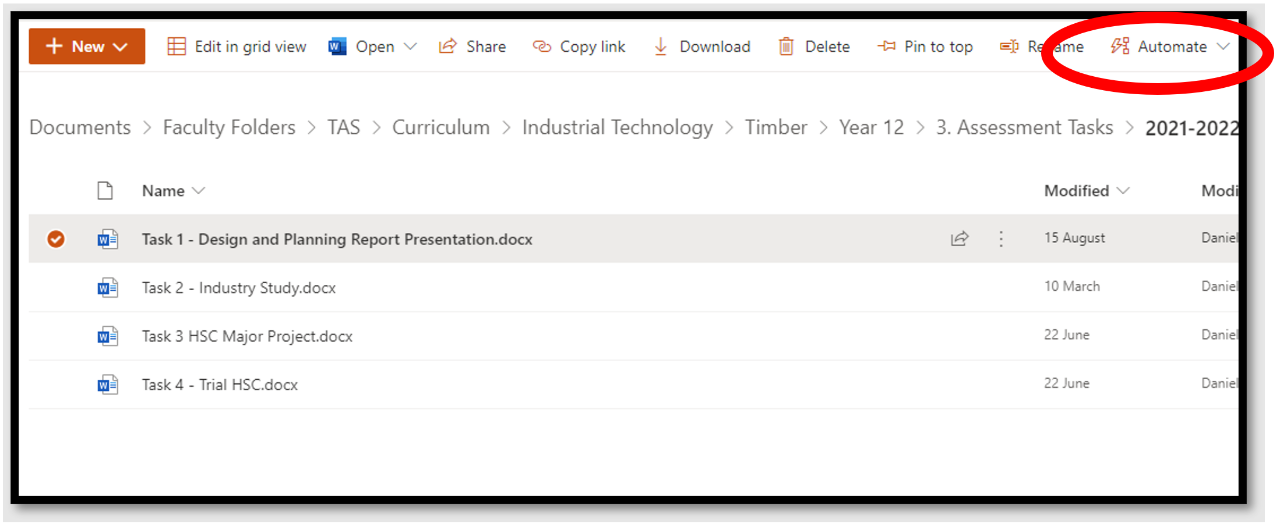Open Task 3 HSC Major Project.docx
Viewport: 1280px width, 524px height.
[247, 336]
